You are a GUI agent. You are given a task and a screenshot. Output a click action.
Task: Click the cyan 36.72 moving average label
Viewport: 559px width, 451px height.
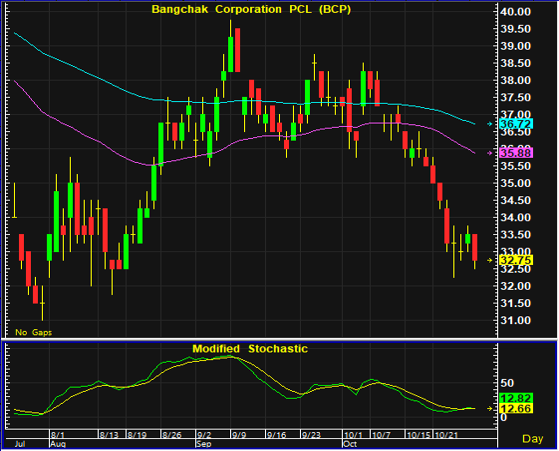click(x=516, y=124)
